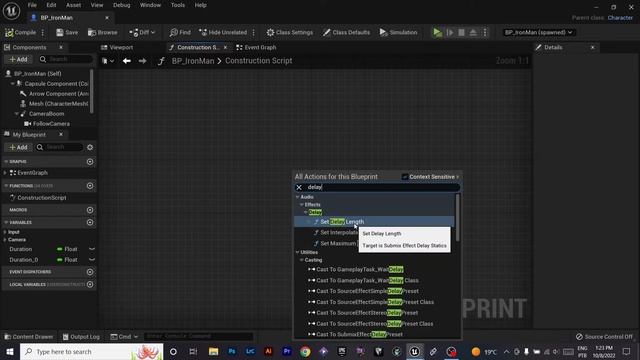This screenshot has width=640, height=360.
Task: Expand the Input variable category
Action: coord(5,232)
